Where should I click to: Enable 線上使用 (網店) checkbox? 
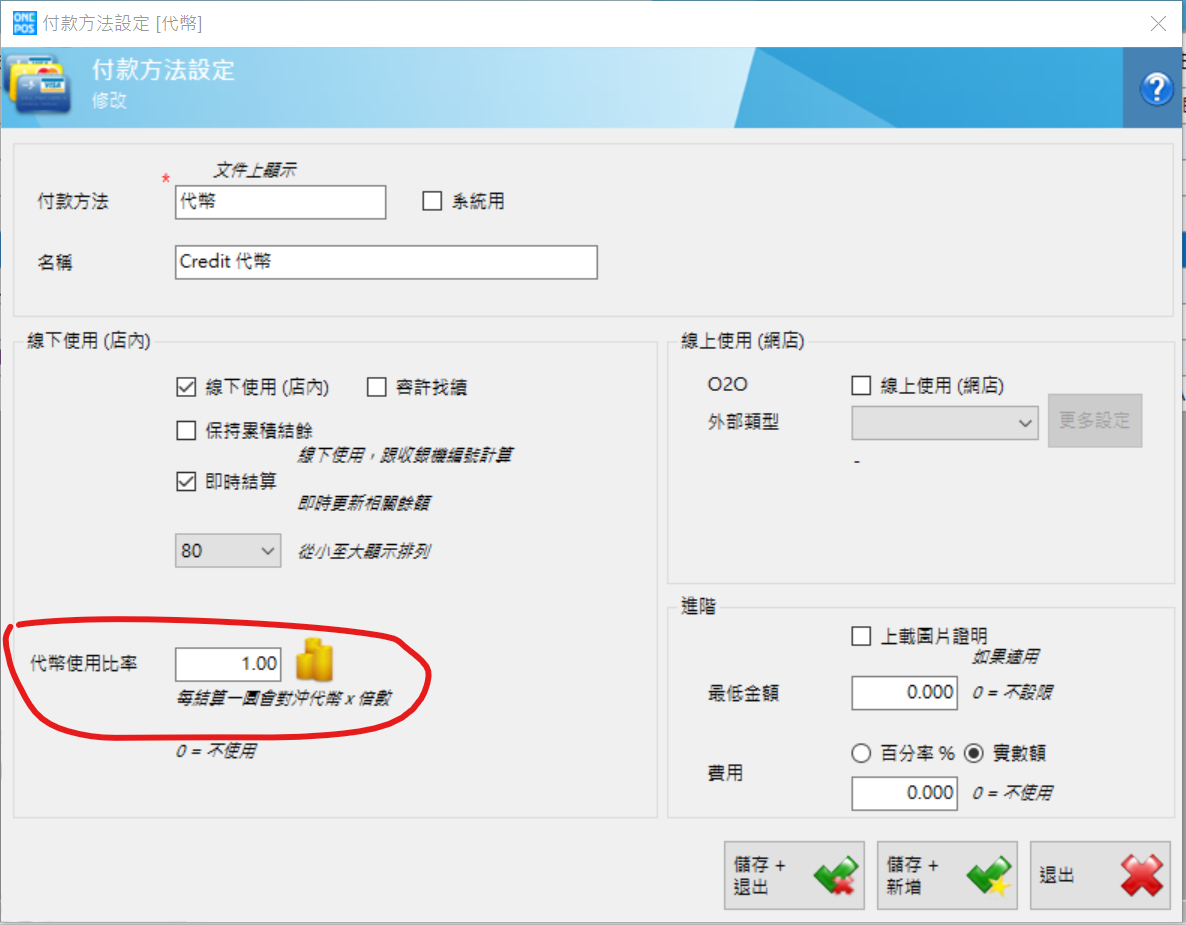pyautogui.click(x=861, y=386)
